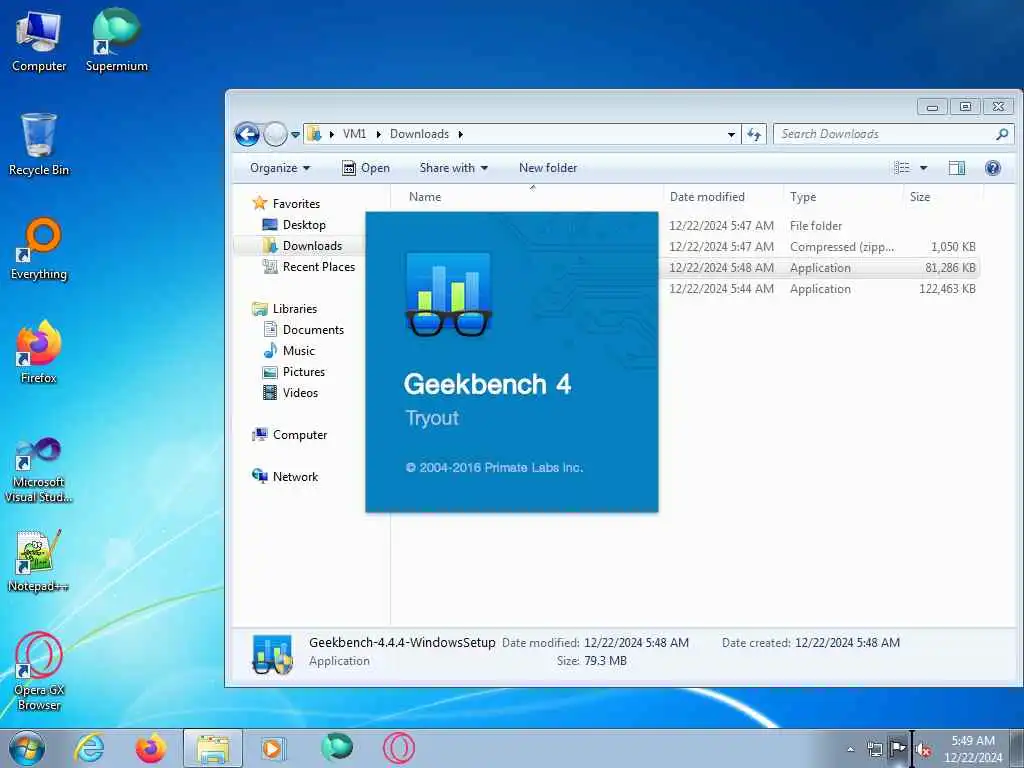Viewport: 1024px width, 768px height.
Task: Click the Open toolbar button
Action: (x=366, y=168)
